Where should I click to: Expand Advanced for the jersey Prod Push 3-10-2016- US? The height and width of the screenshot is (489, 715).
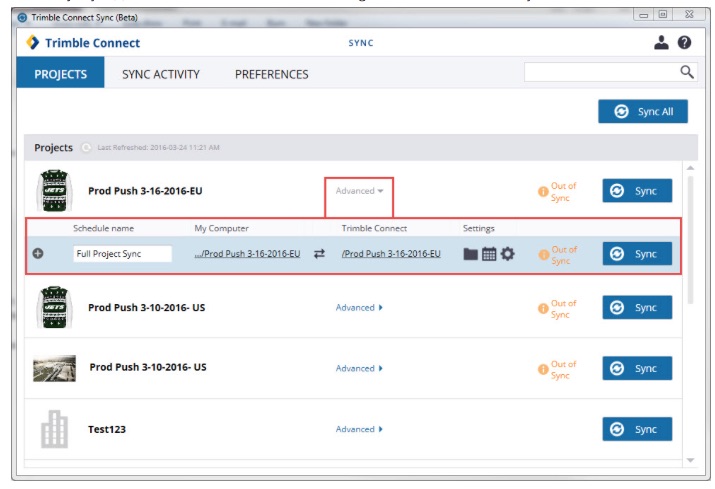[x=359, y=307]
